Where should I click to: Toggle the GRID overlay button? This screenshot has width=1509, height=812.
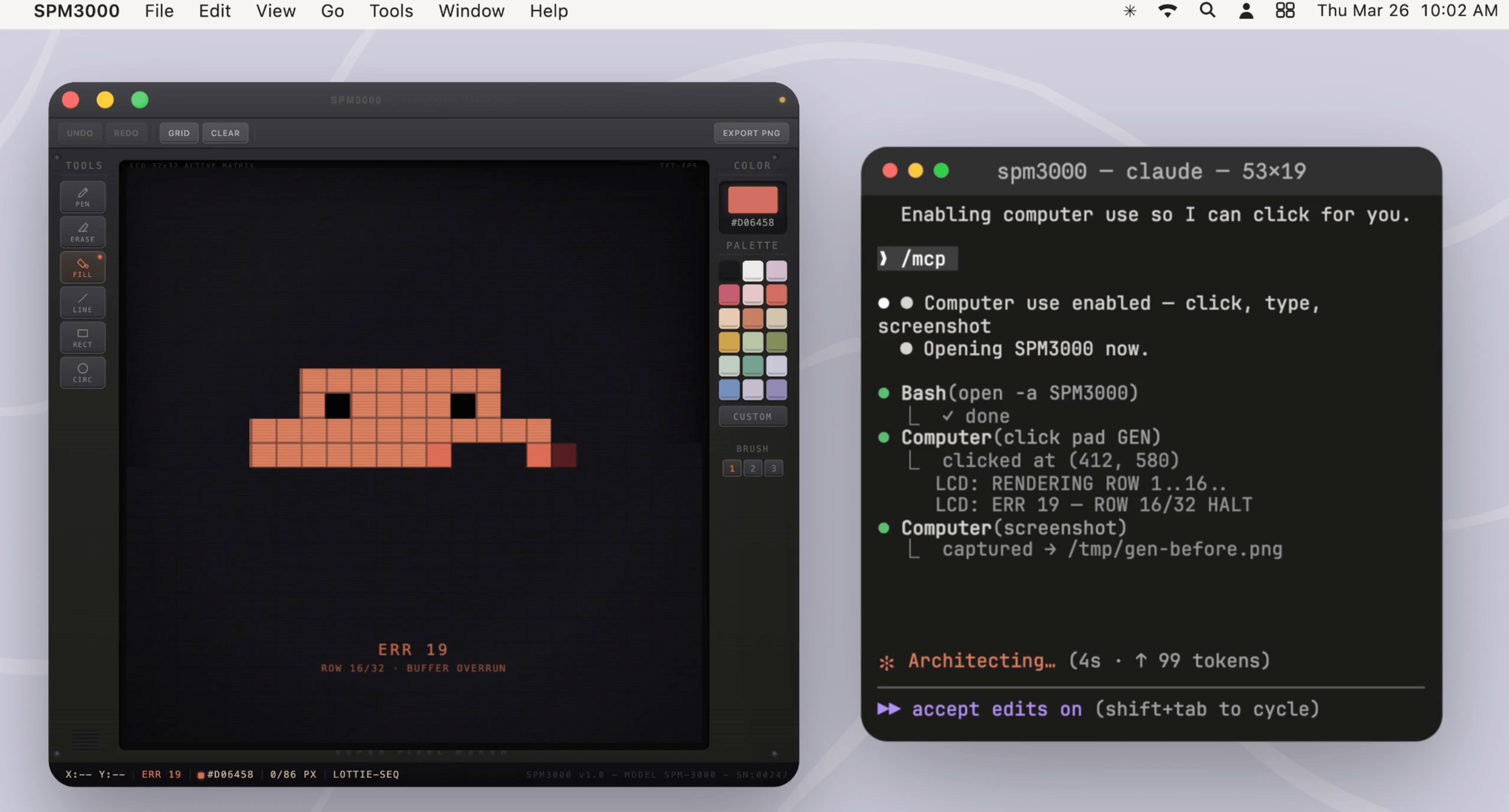tap(179, 133)
